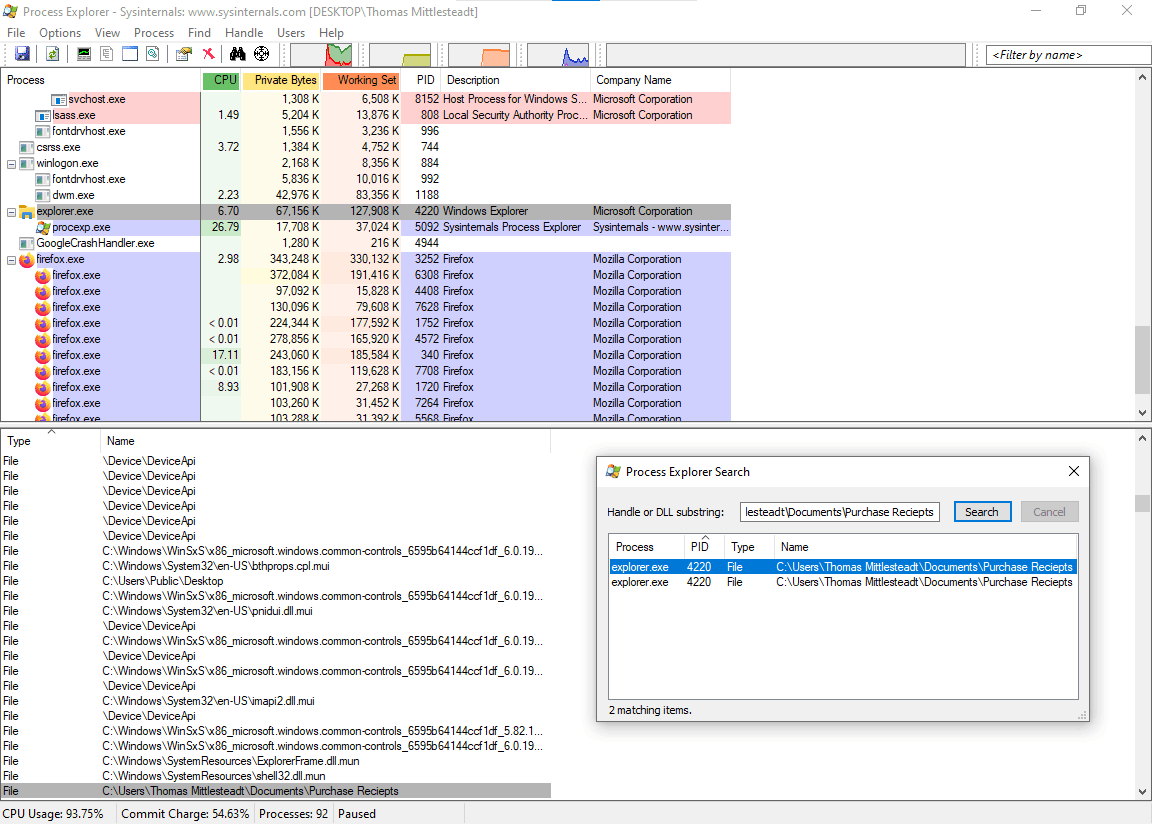This screenshot has height=824, width=1152.
Task: Collapse the winlogon.exe tree node
Action: (11, 164)
